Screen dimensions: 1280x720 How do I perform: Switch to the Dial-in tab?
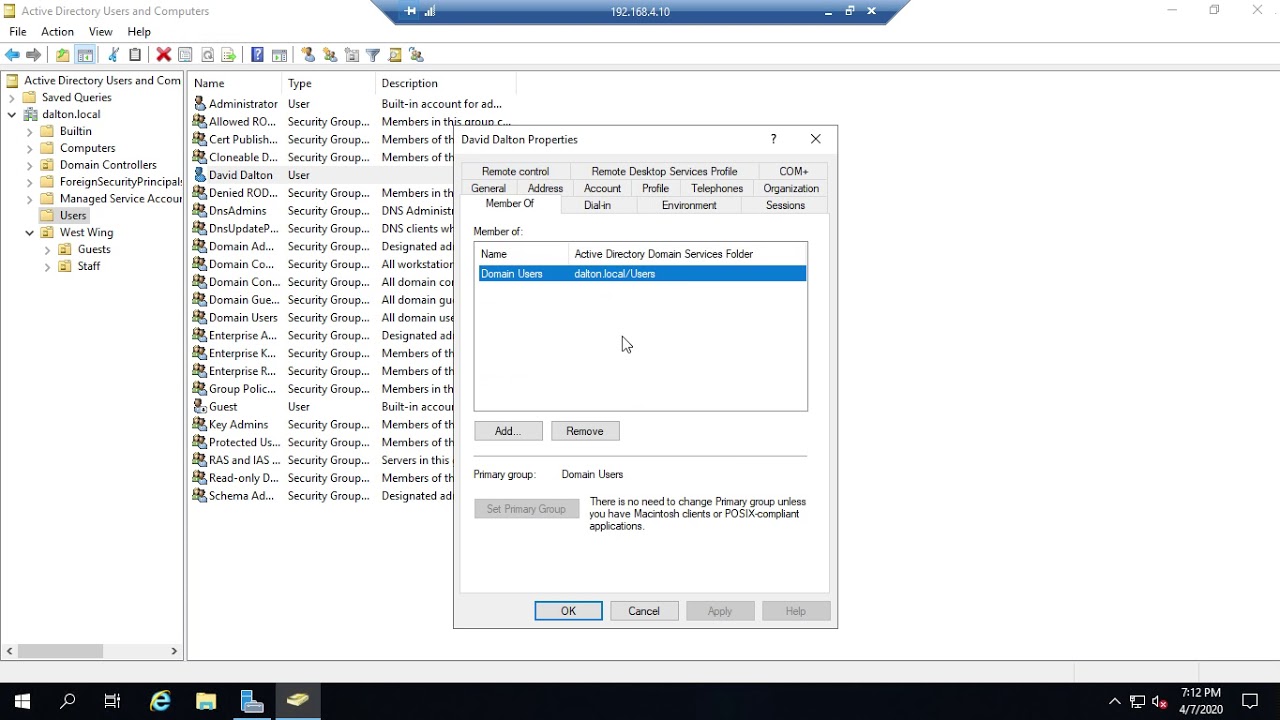(x=597, y=205)
